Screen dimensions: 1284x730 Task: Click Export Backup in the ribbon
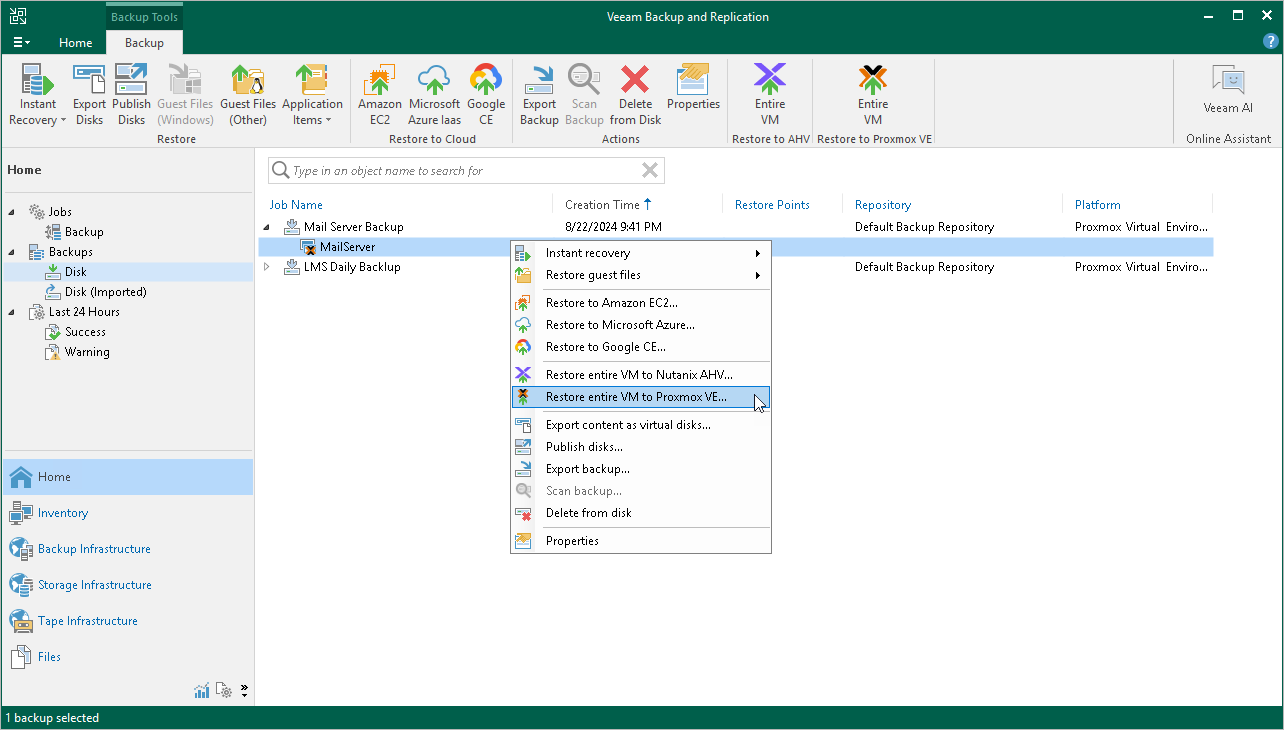539,95
